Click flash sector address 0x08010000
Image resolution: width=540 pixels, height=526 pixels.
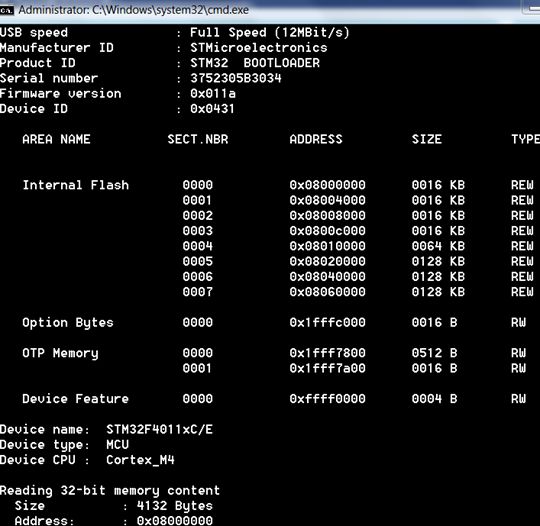[x=327, y=246]
